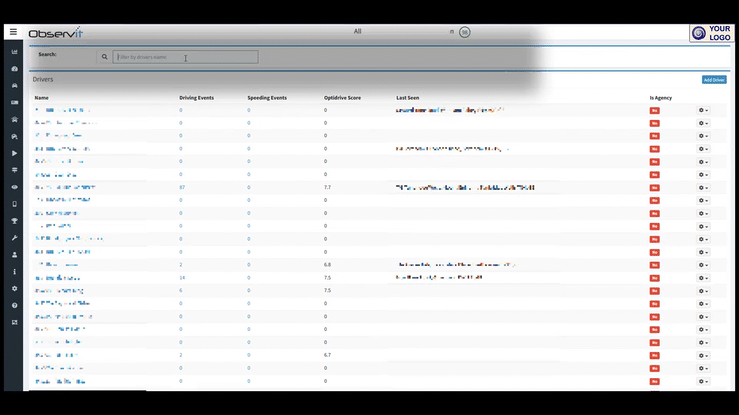Open the eye monitoring sidebar icon
Screen dimensions: 739x415
point(15,187)
